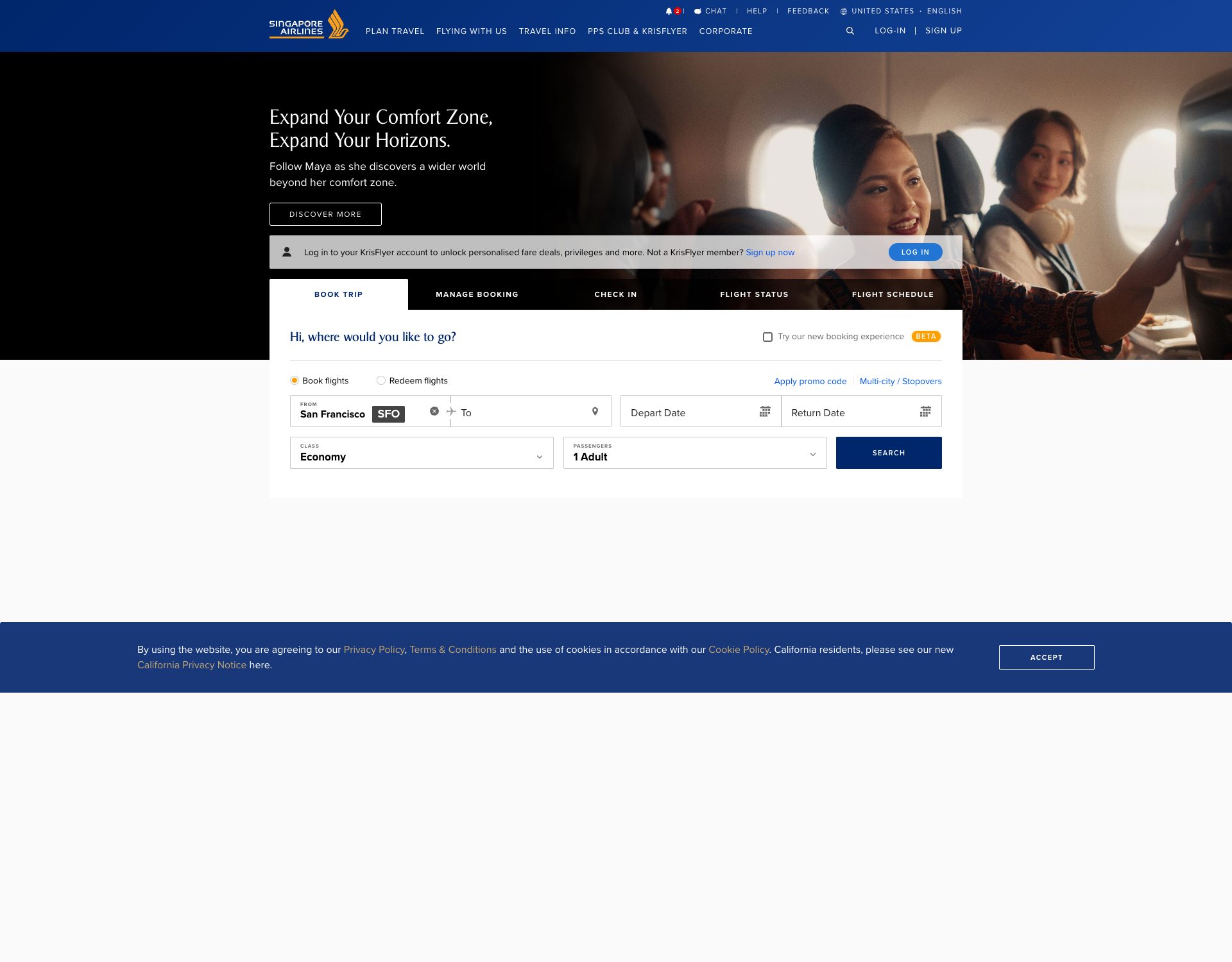Enable Try our new booking experience
Viewport: 1232px width, 962px height.
(767, 337)
